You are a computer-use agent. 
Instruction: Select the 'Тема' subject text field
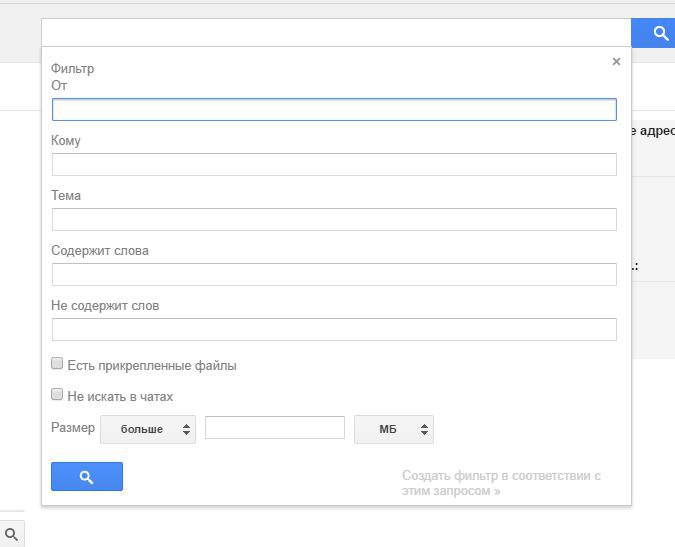tap(334, 220)
